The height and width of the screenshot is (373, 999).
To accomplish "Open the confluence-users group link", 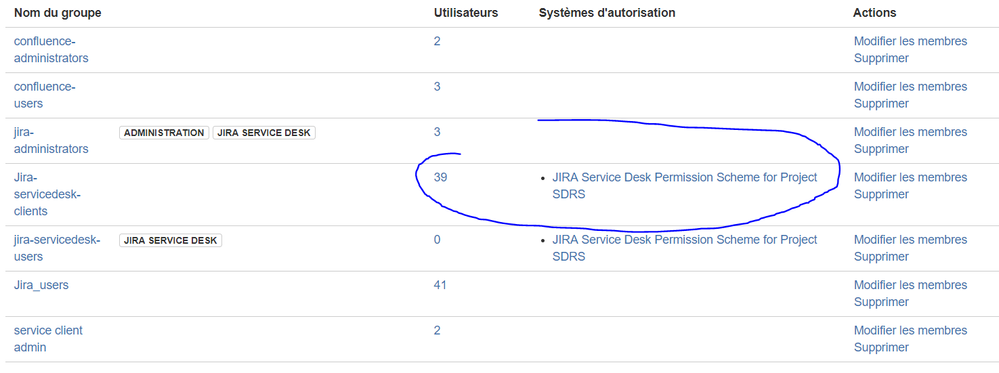I will click(45, 95).
